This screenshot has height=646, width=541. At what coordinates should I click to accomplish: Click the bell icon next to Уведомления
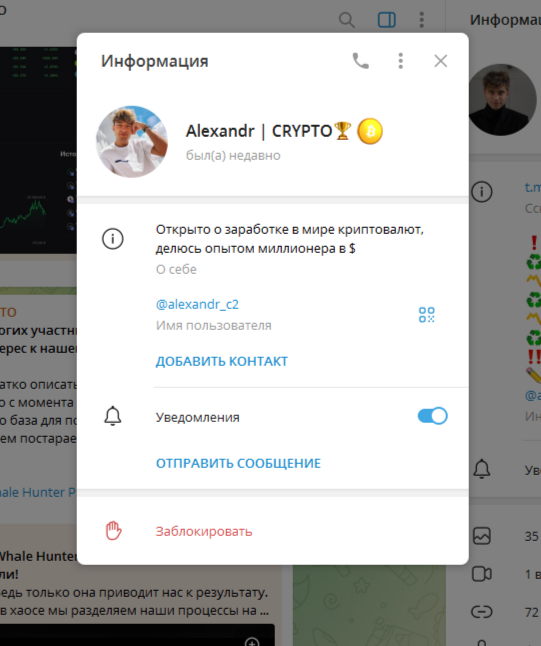point(112,416)
